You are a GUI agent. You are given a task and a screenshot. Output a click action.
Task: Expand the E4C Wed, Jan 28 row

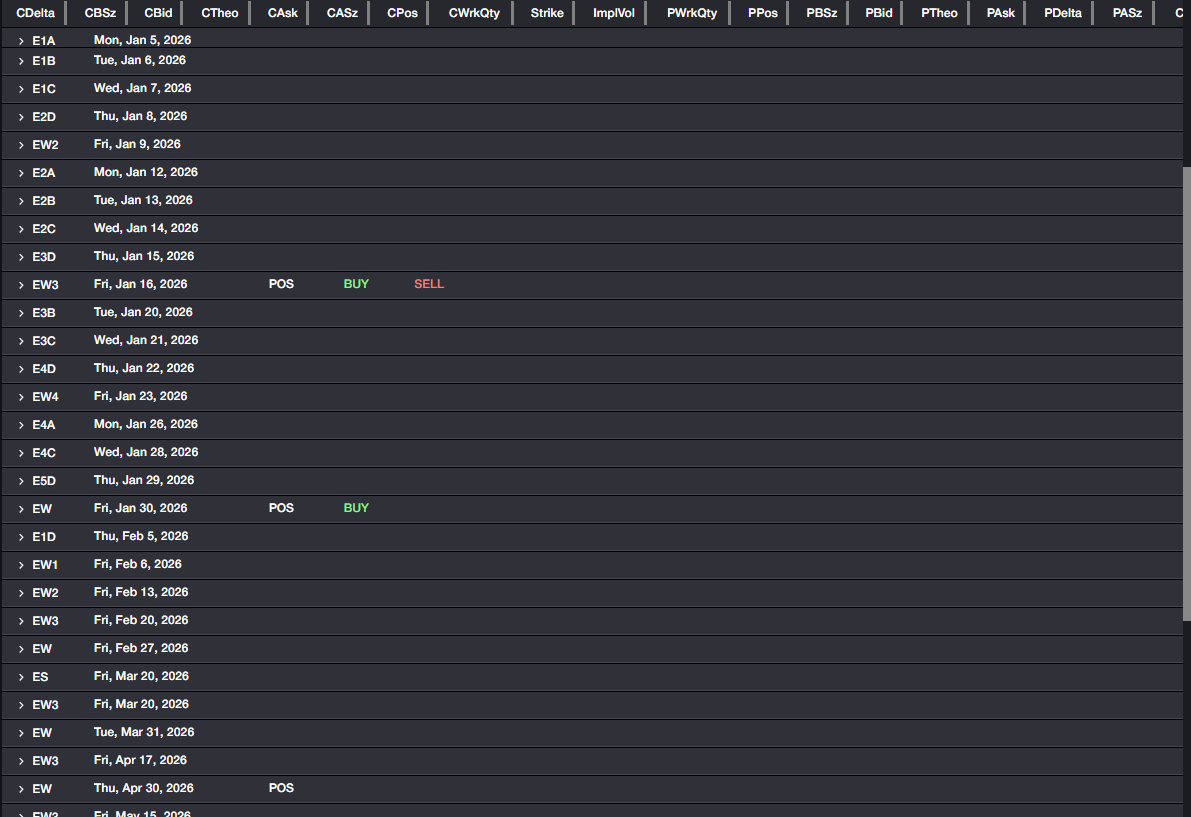click(21, 453)
